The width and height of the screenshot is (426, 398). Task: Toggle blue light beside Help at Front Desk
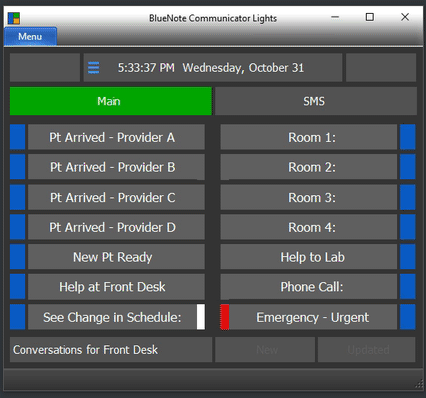(x=18, y=287)
